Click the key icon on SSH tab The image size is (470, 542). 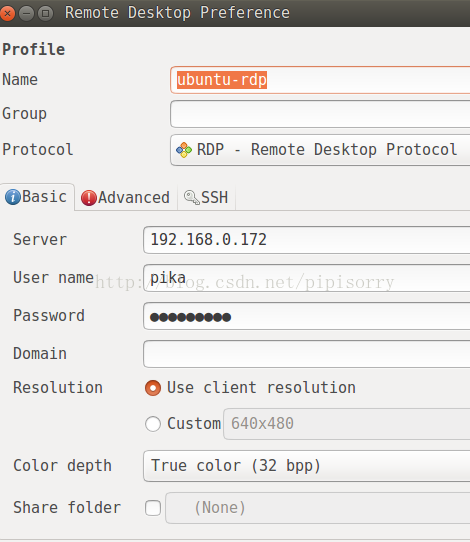pyautogui.click(x=191, y=197)
